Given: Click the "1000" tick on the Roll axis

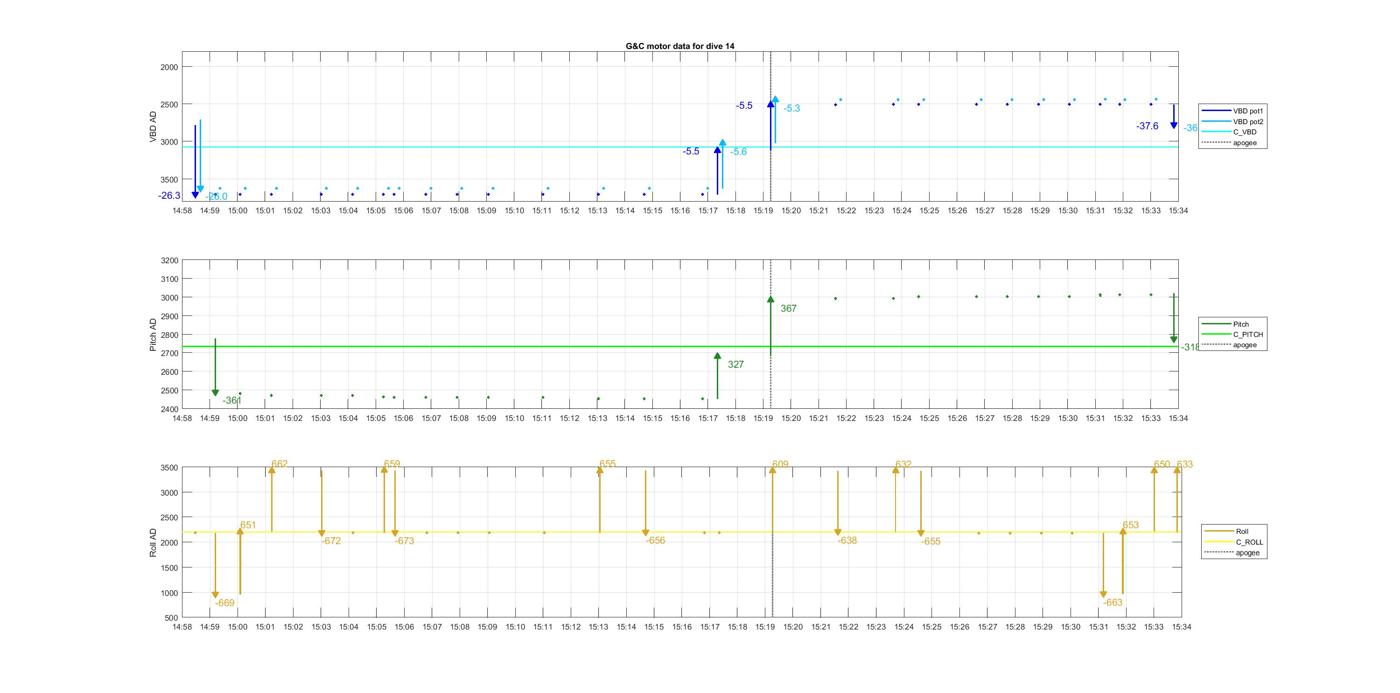Looking at the screenshot, I should (x=169, y=593).
